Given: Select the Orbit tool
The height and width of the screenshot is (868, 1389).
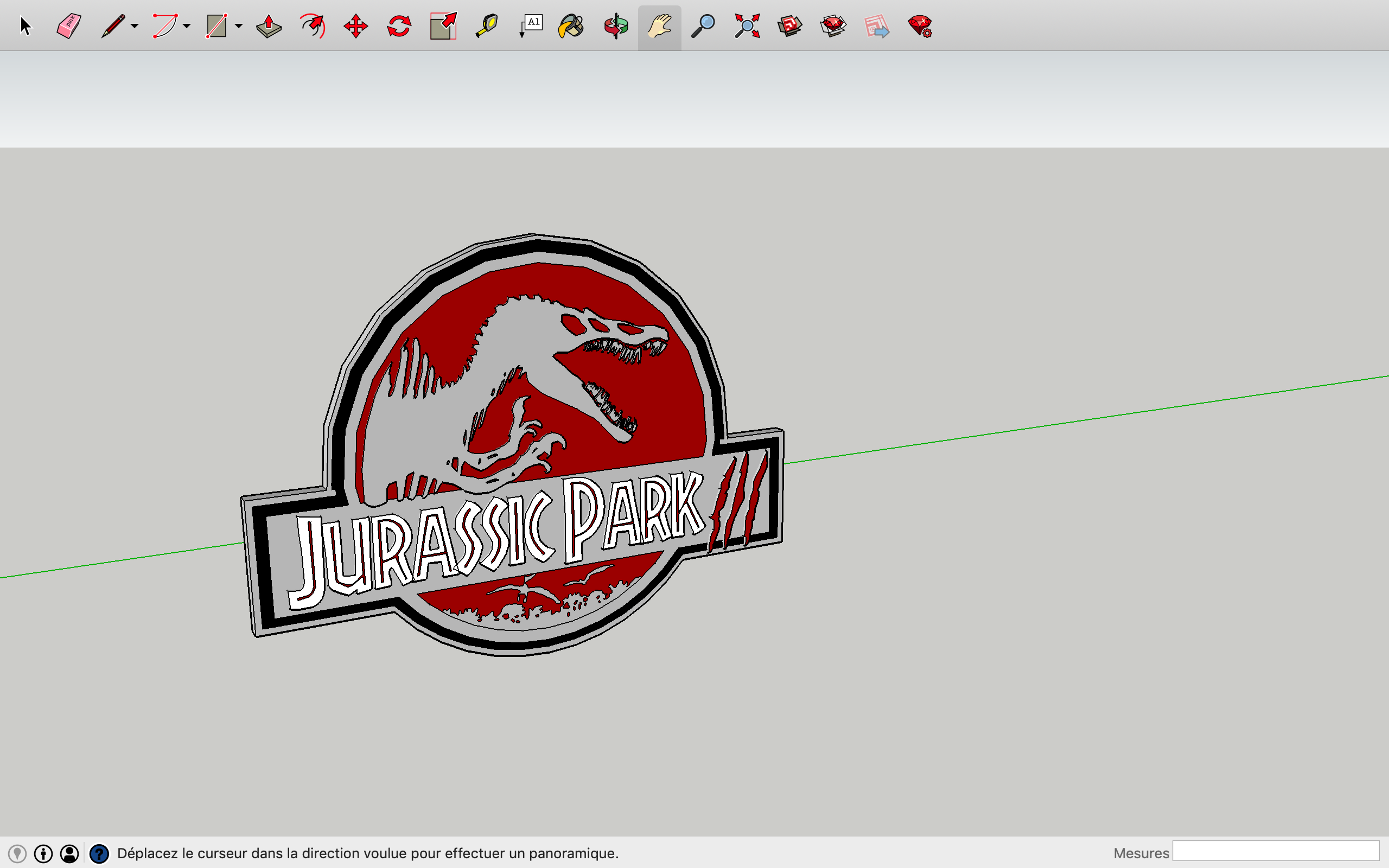Looking at the screenshot, I should tap(616, 27).
